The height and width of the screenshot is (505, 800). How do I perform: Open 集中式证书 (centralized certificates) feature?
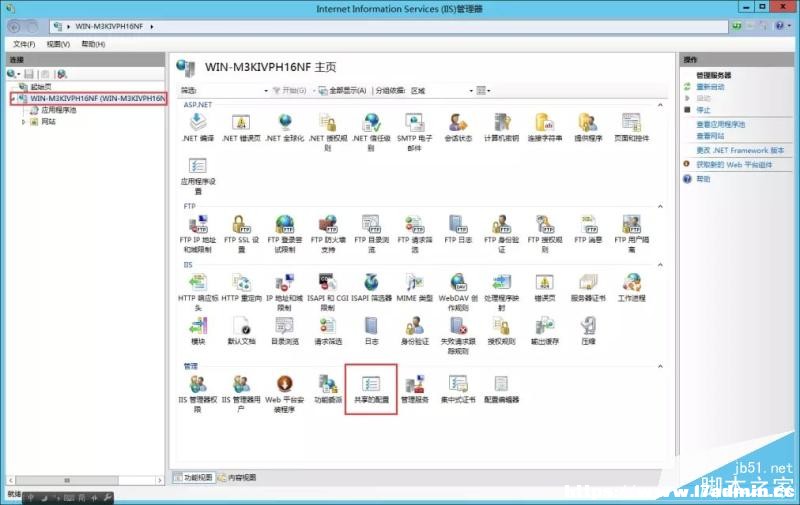pos(458,389)
